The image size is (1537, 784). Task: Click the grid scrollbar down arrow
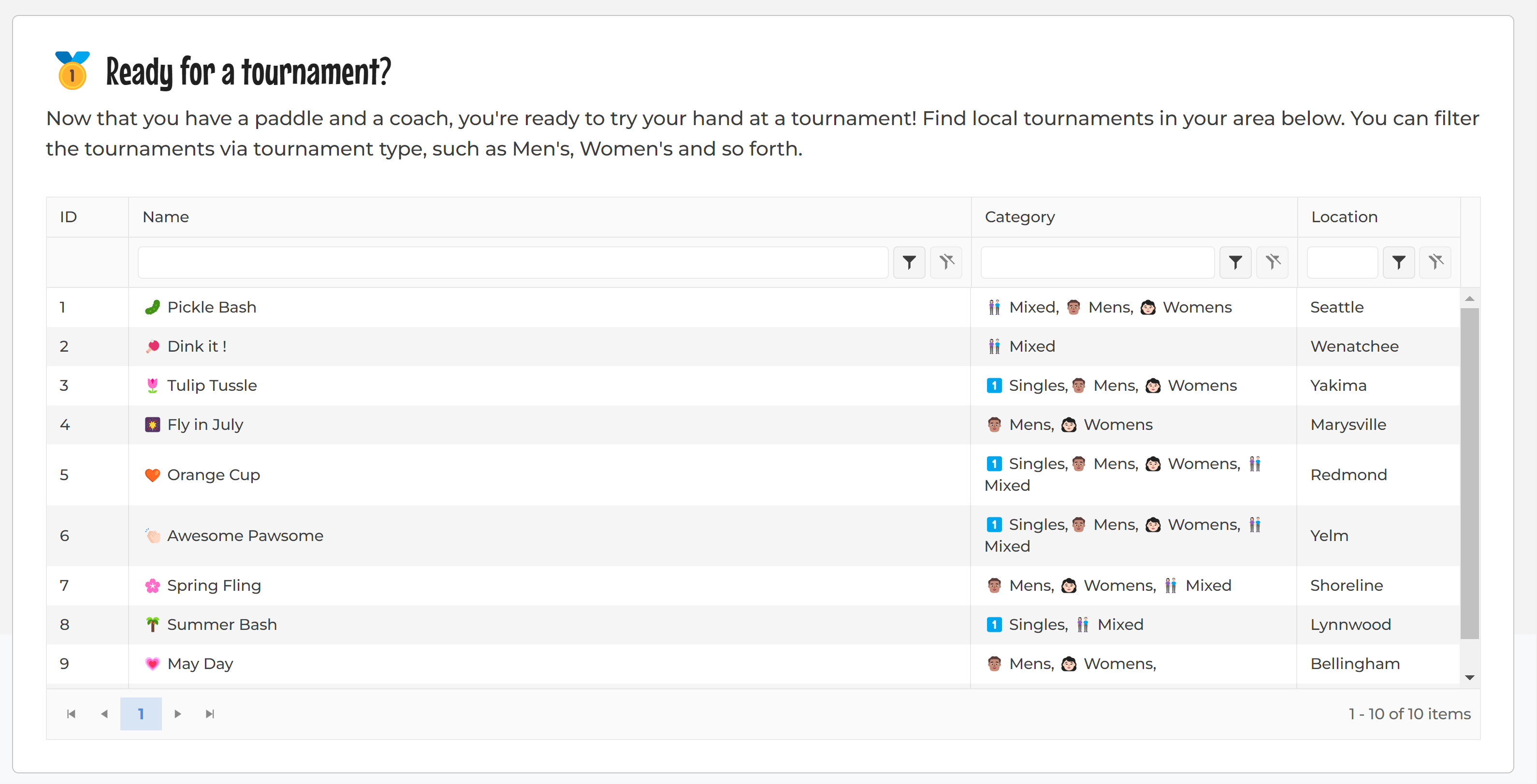click(x=1470, y=677)
